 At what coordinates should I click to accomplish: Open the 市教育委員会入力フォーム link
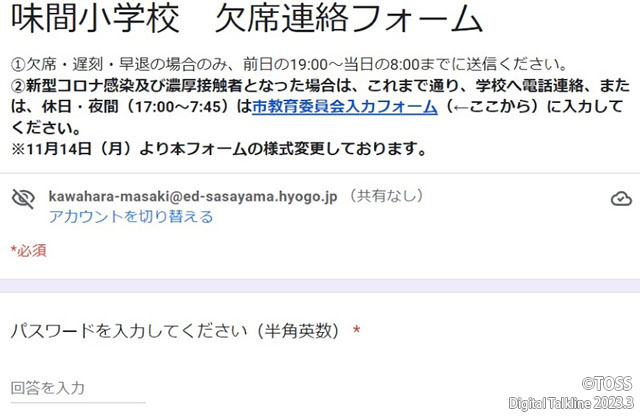point(345,107)
